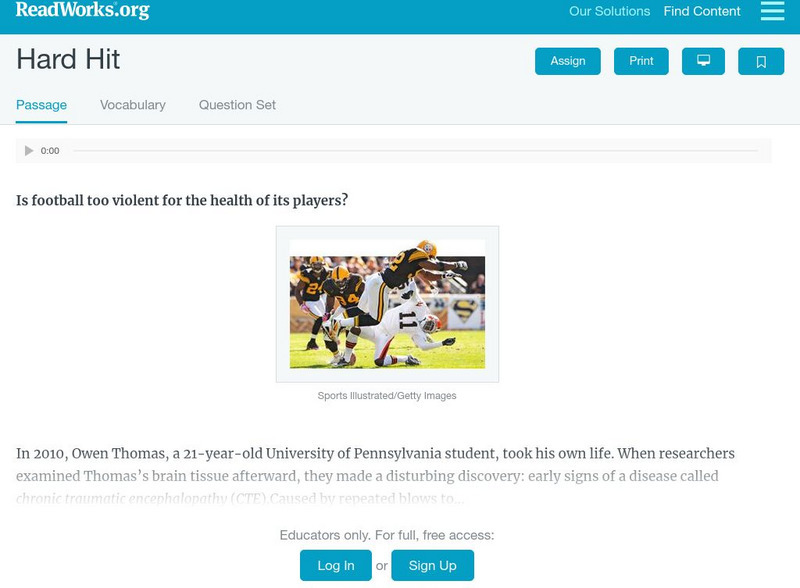Click the Log In button
This screenshot has height=588, width=800.
(x=336, y=566)
